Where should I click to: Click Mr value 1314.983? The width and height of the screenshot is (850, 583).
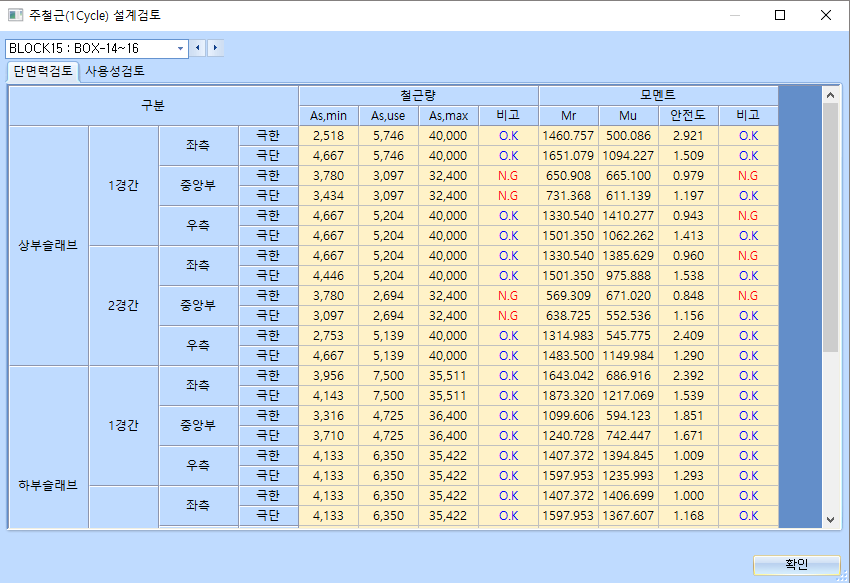tap(569, 336)
